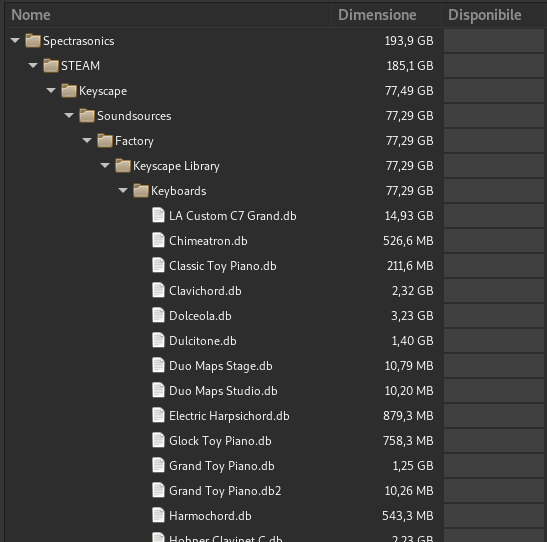Collapse the Keyscape folder arrow

click(x=51, y=90)
